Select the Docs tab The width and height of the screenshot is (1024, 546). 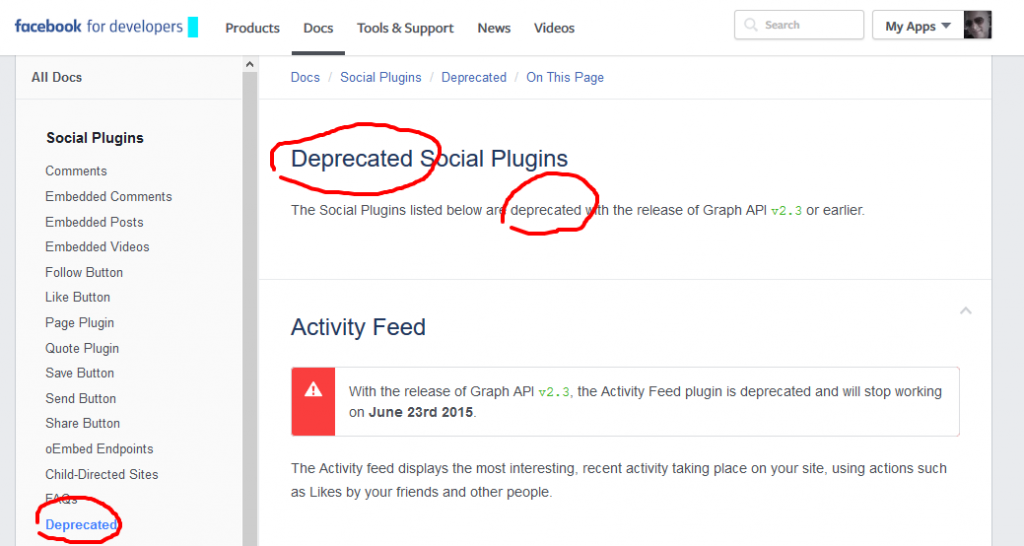tap(318, 28)
